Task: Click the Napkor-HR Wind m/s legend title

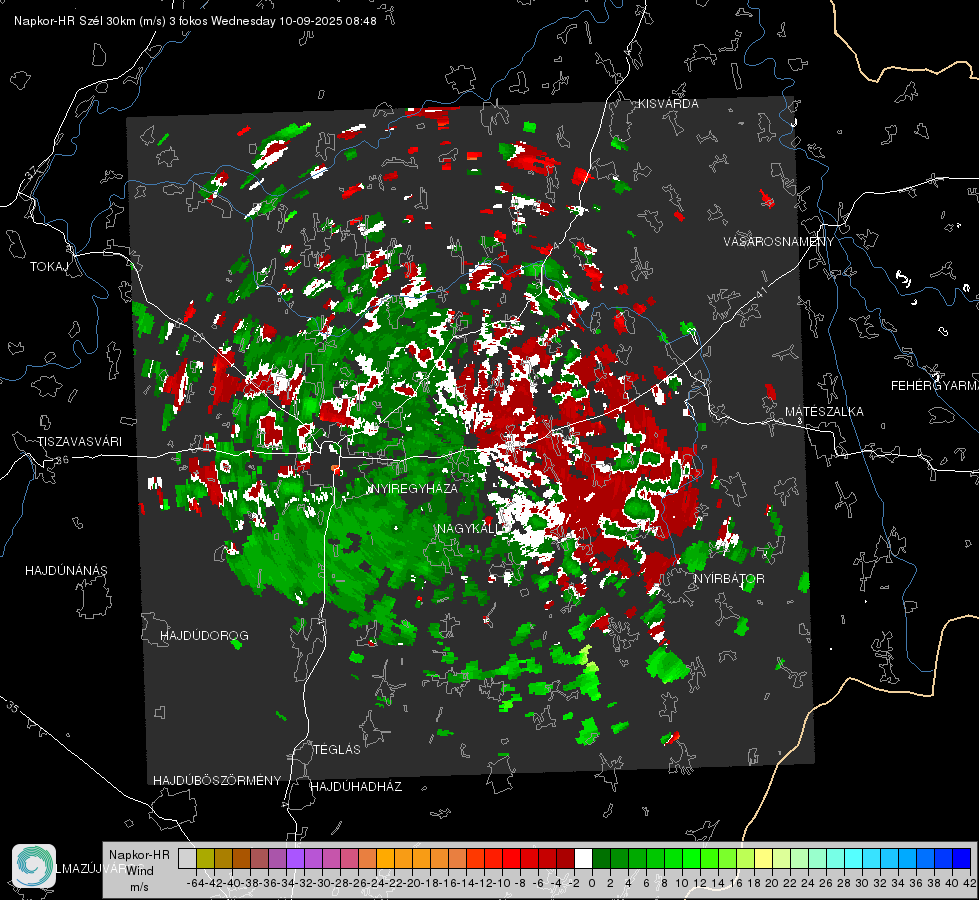Action: pos(139,871)
